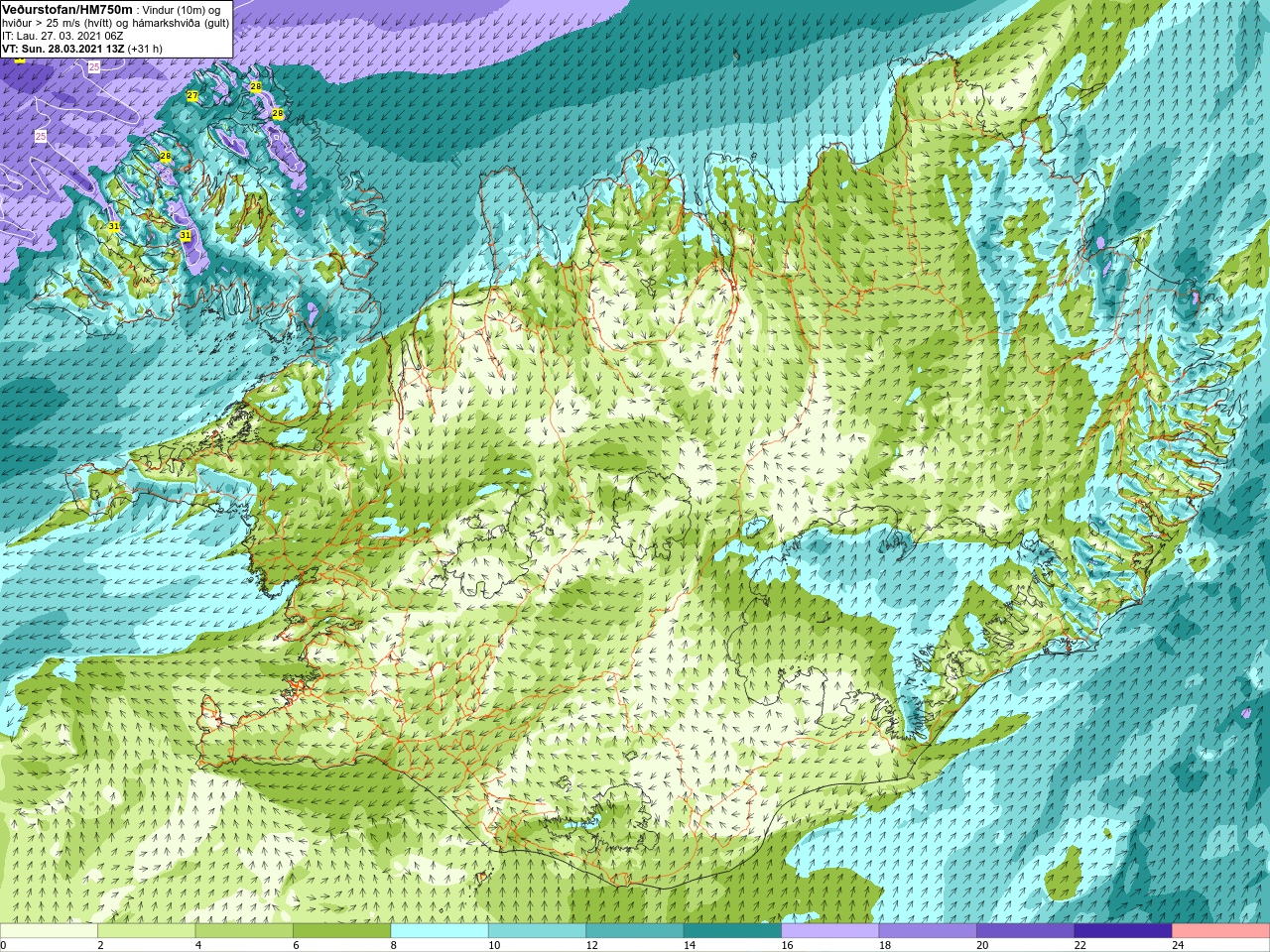Select the 'IT: Lau. 27. 03. 2021 06Z' line
The height and width of the screenshot is (952, 1270).
(x=63, y=36)
